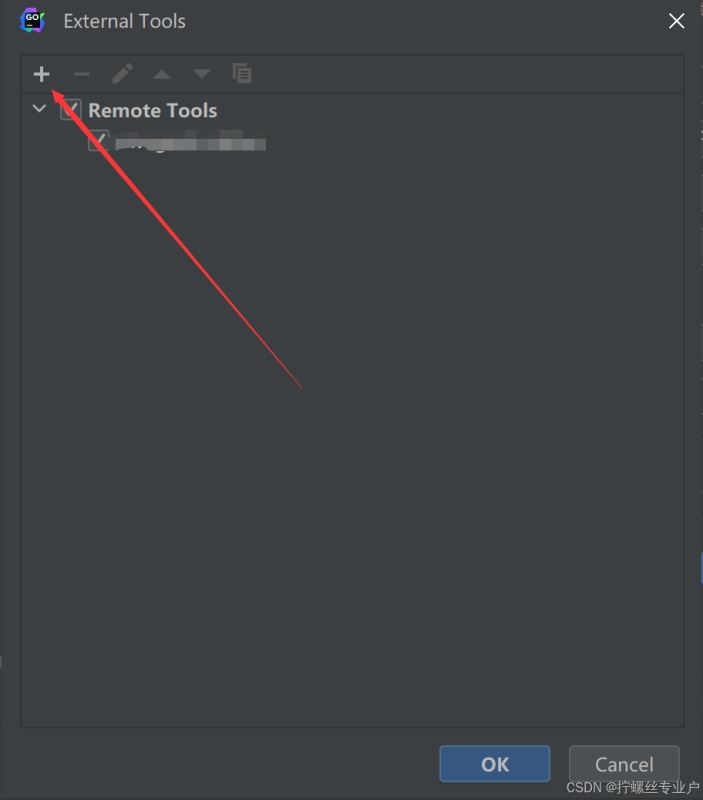
Task: Toggle the blurred tool entry's checkbox
Action: [x=98, y=141]
